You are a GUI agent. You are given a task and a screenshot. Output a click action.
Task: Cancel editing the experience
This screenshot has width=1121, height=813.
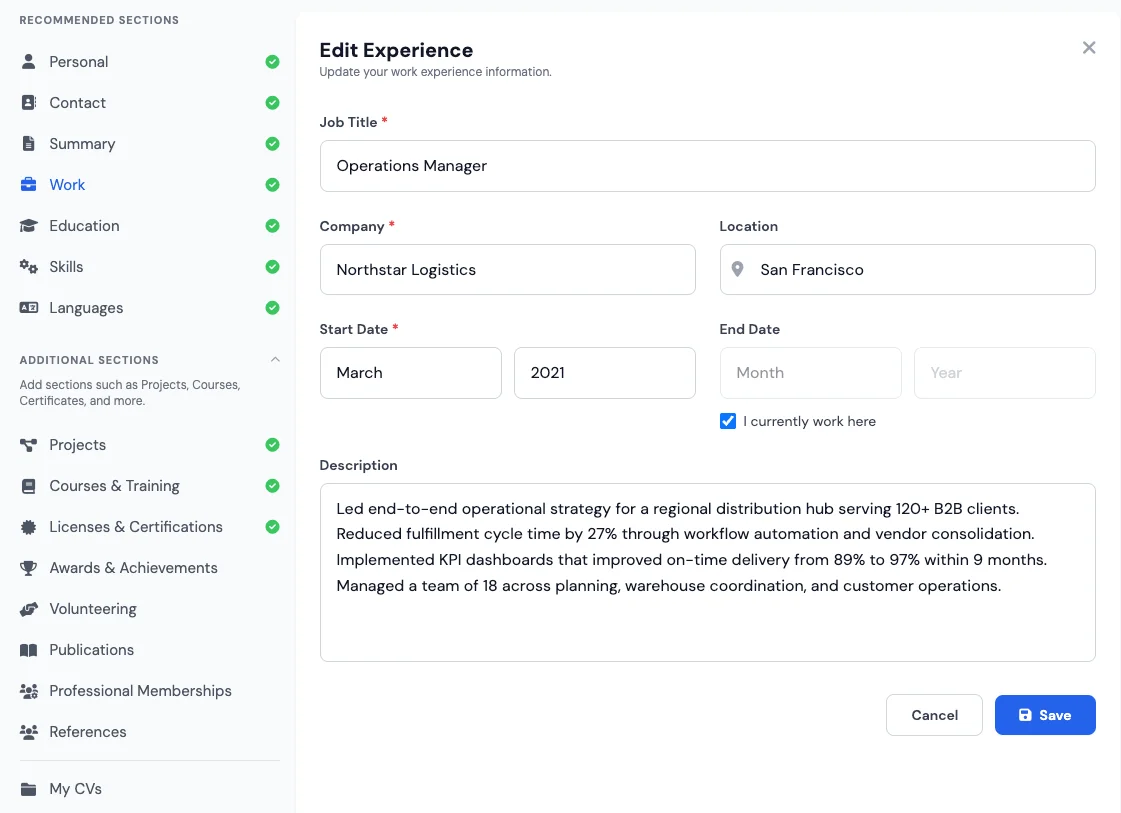tap(934, 715)
